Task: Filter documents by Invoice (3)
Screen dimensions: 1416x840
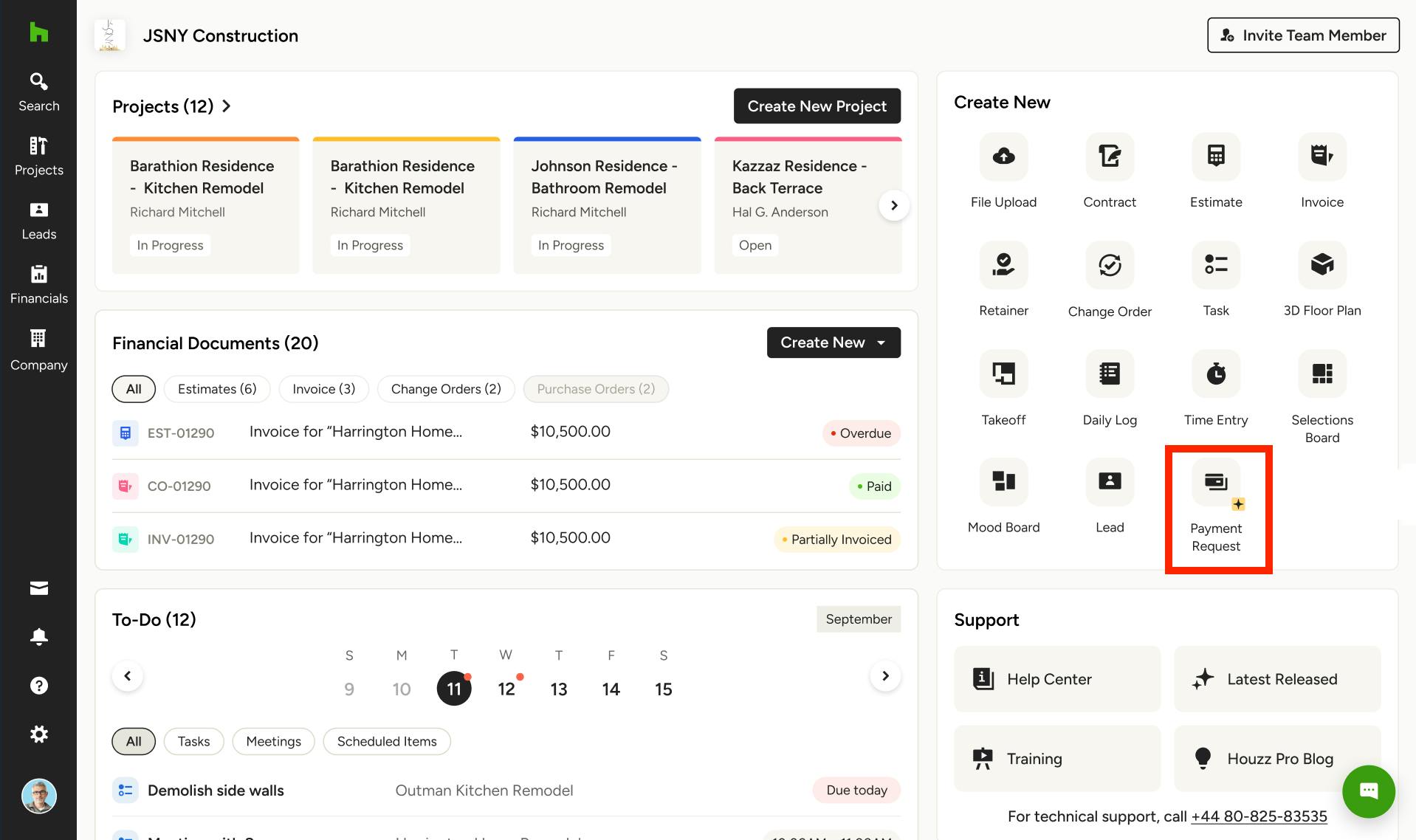Action: coord(323,389)
